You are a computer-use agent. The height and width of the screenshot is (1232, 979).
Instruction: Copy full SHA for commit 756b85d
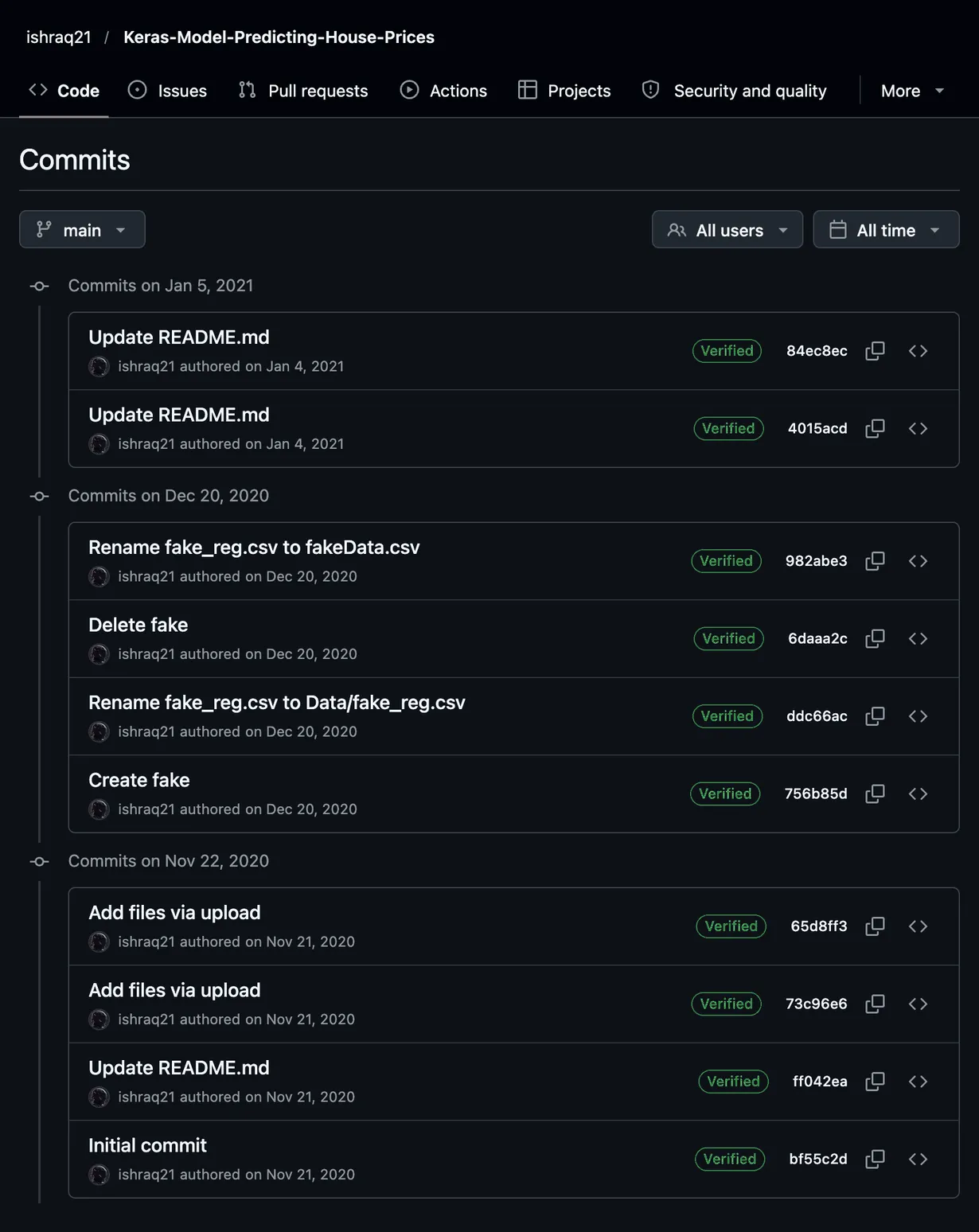[875, 793]
